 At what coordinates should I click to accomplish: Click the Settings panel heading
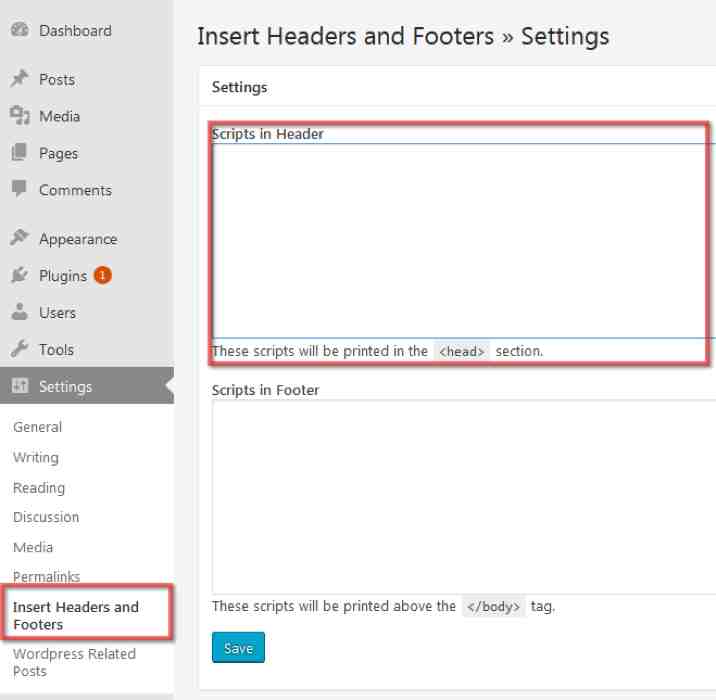tap(239, 87)
